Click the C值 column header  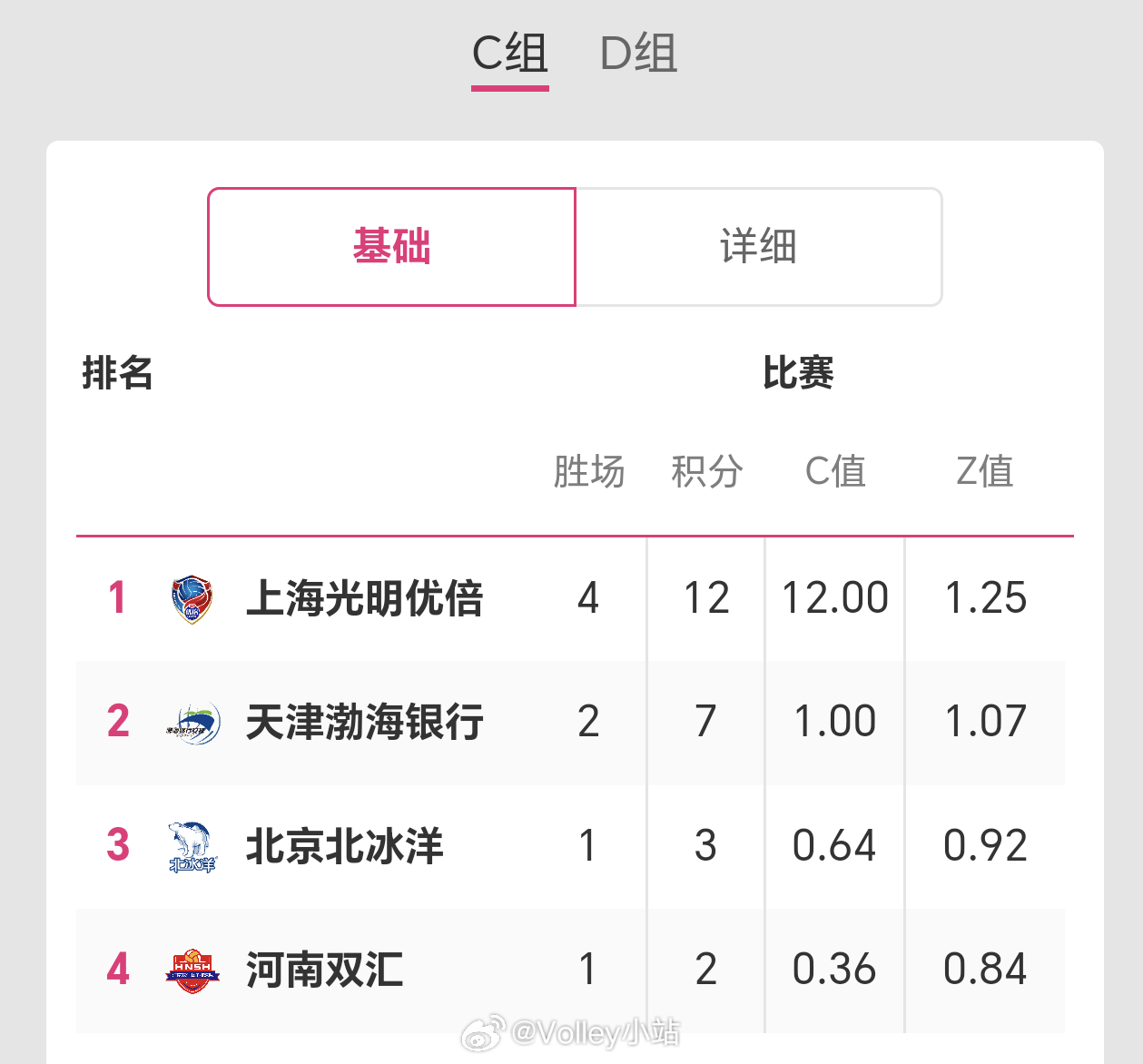click(837, 471)
